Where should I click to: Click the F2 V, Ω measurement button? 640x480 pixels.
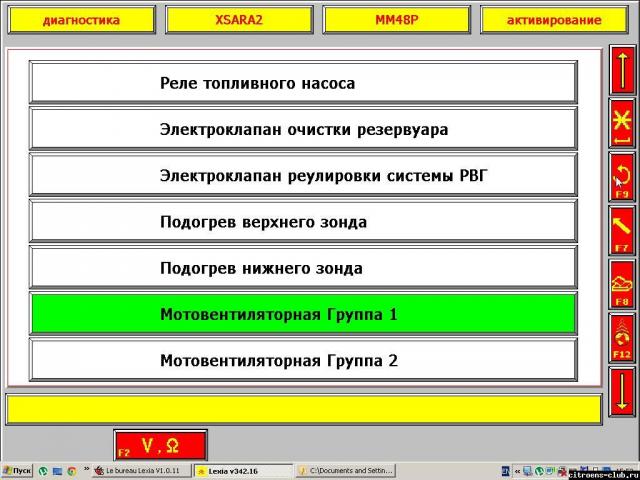point(161,445)
